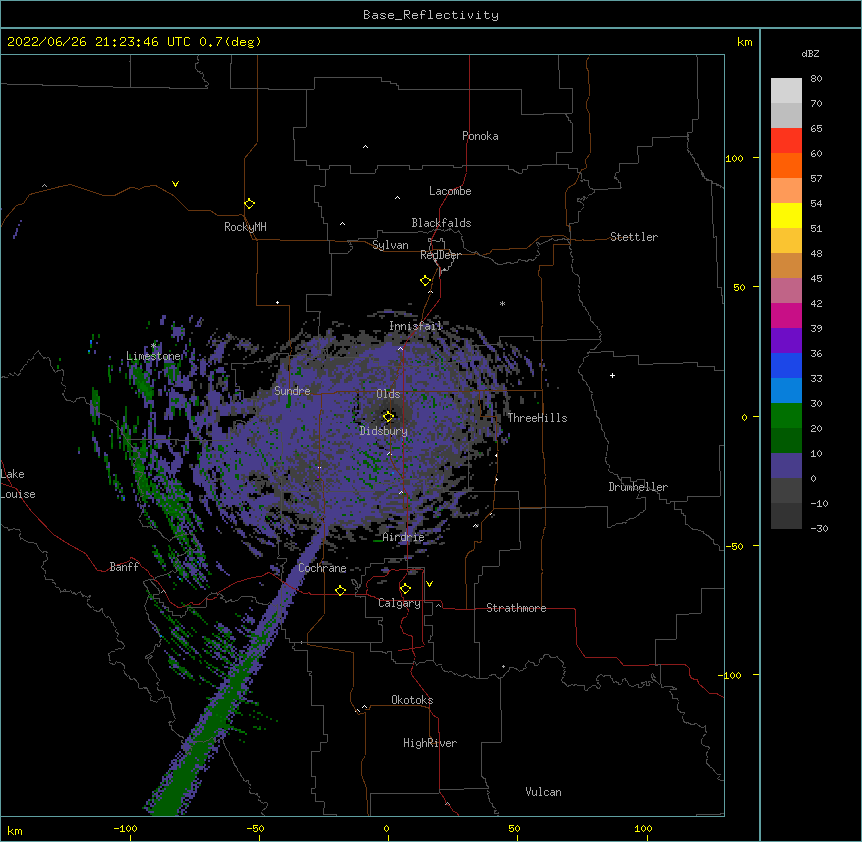This screenshot has width=862, height=842.
Task: Click the Limestone label
Action: point(153,356)
